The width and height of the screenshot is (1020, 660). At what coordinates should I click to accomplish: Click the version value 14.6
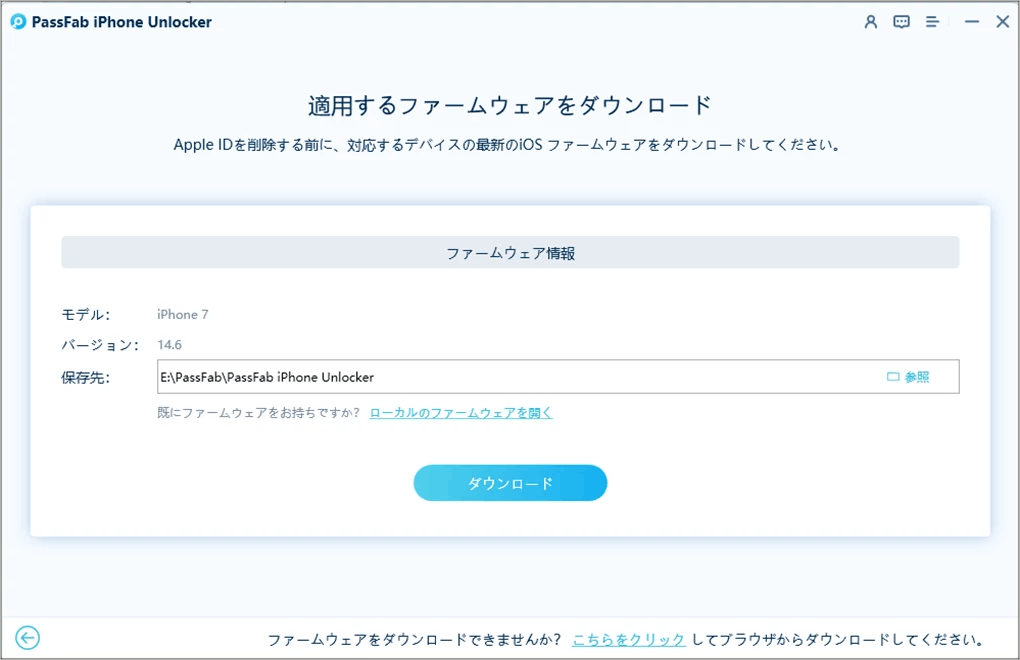click(x=170, y=345)
